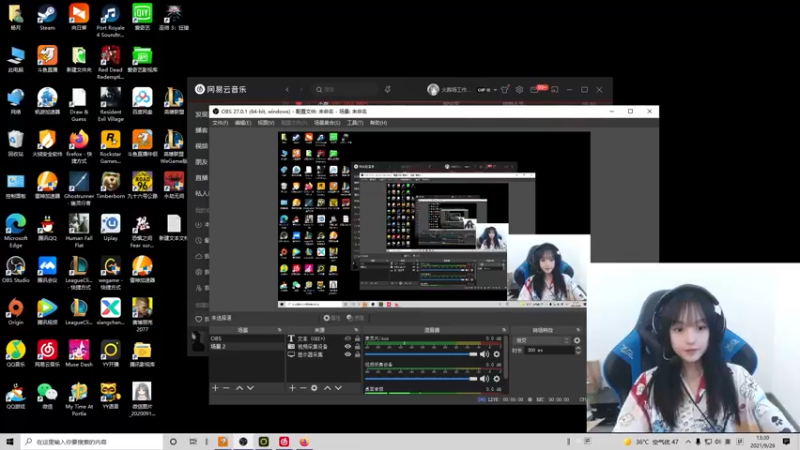Image resolution: width=800 pixels, height=450 pixels.
Task: Open Uplay desktop shortcut
Action: point(110,228)
